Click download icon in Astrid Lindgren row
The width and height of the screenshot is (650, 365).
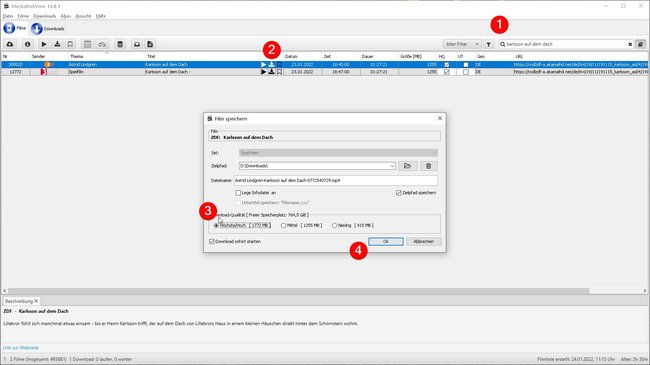[271, 65]
